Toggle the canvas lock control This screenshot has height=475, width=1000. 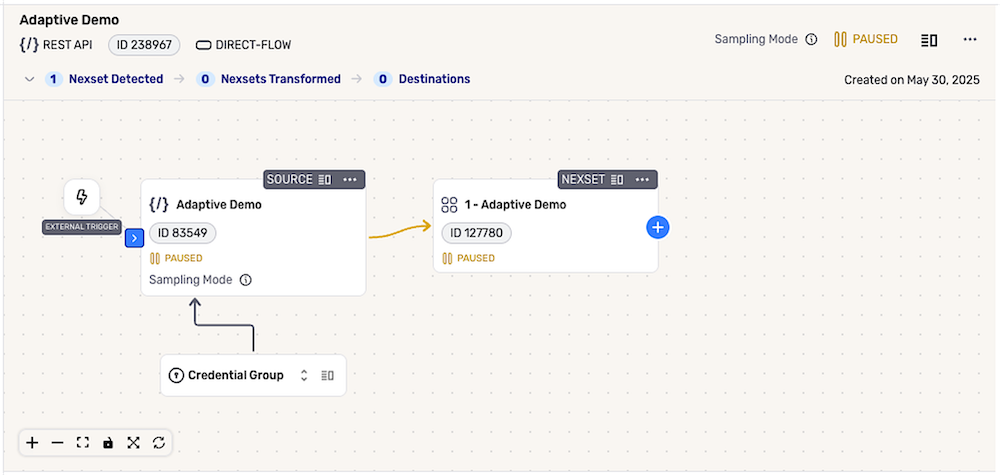click(x=108, y=442)
